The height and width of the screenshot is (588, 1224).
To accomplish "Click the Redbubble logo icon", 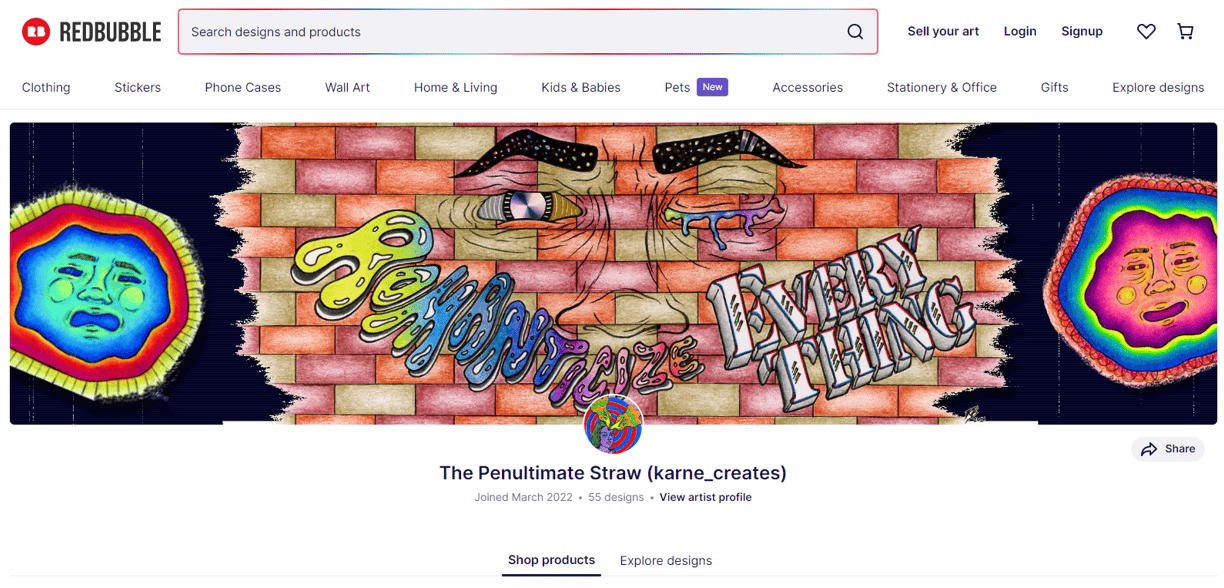I will pos(36,32).
